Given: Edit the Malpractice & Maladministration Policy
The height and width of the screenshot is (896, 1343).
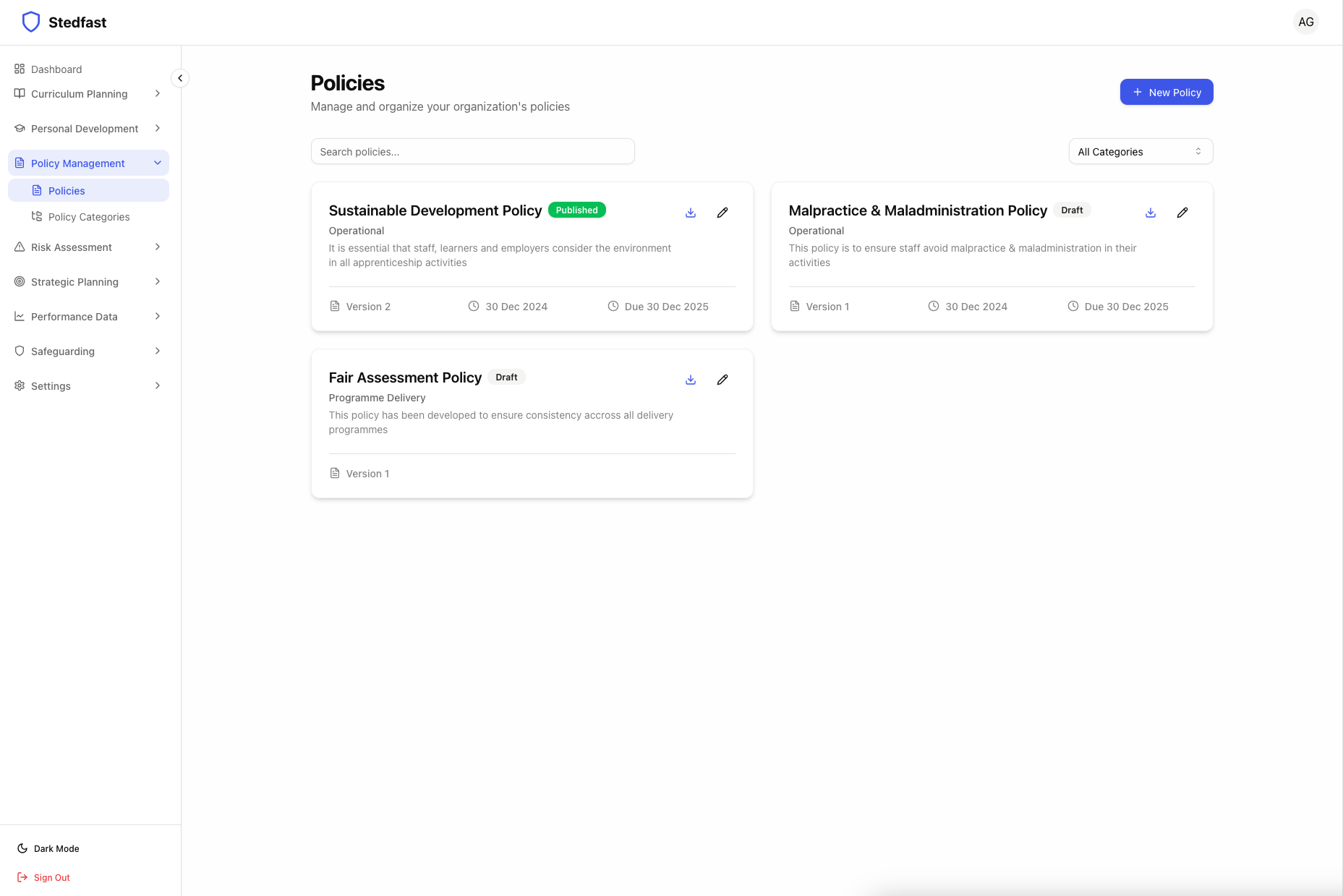Looking at the screenshot, I should (1182, 213).
